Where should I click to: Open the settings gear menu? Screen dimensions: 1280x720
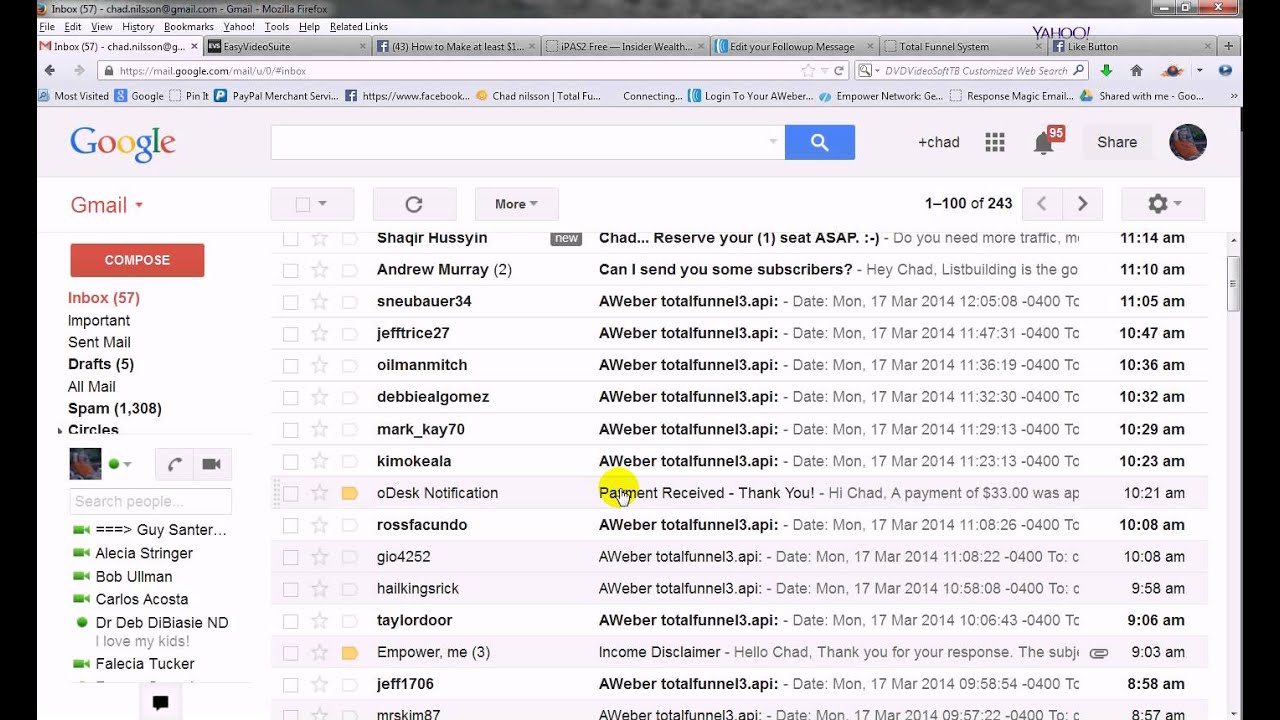[1163, 204]
